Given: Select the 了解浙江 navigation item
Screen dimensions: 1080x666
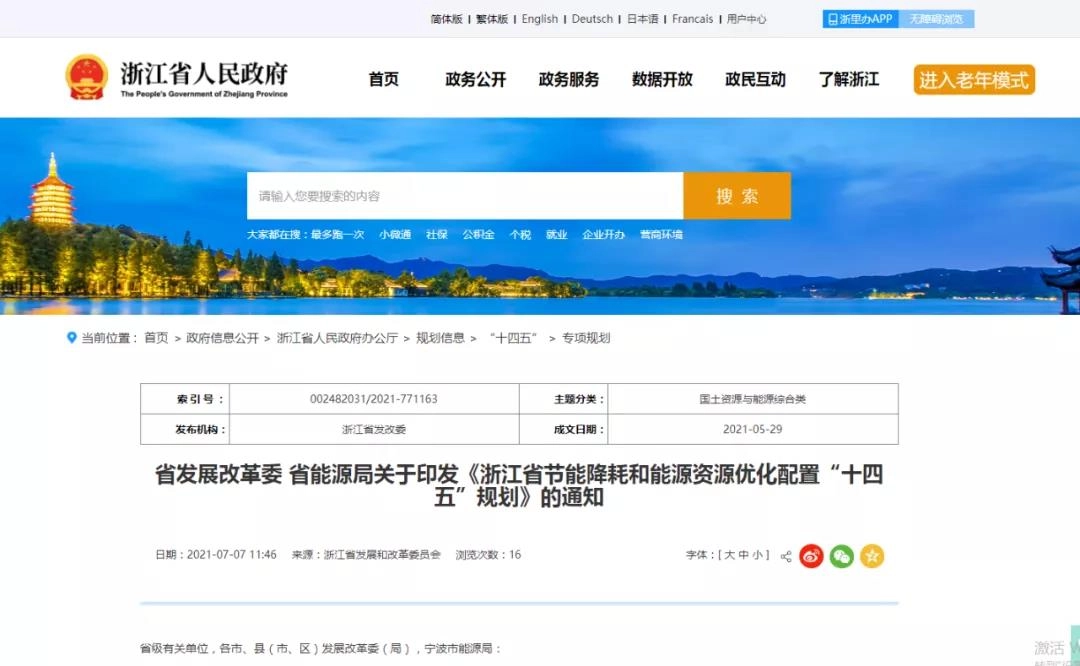Looking at the screenshot, I should [x=848, y=80].
